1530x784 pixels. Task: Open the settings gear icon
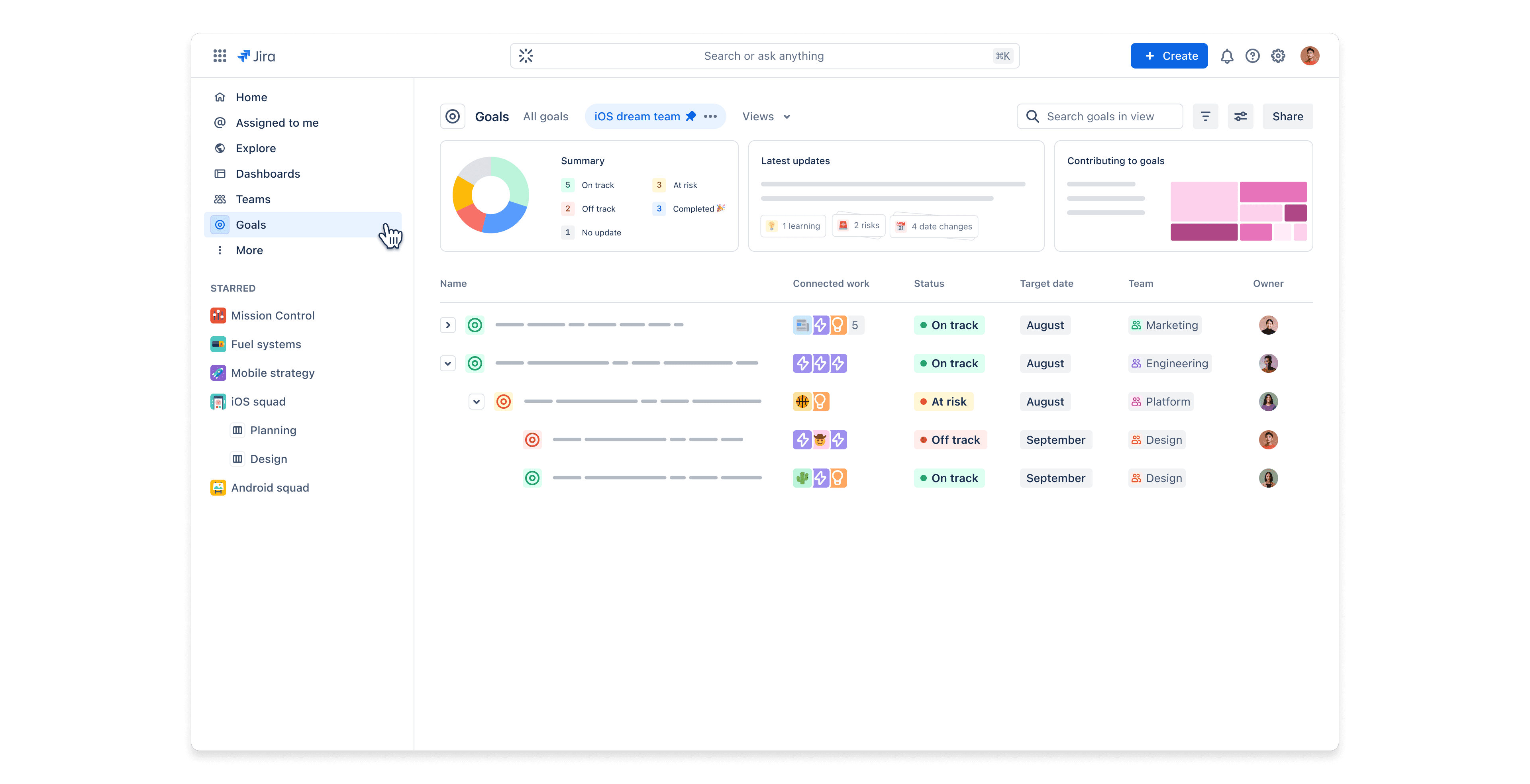[x=1277, y=56]
